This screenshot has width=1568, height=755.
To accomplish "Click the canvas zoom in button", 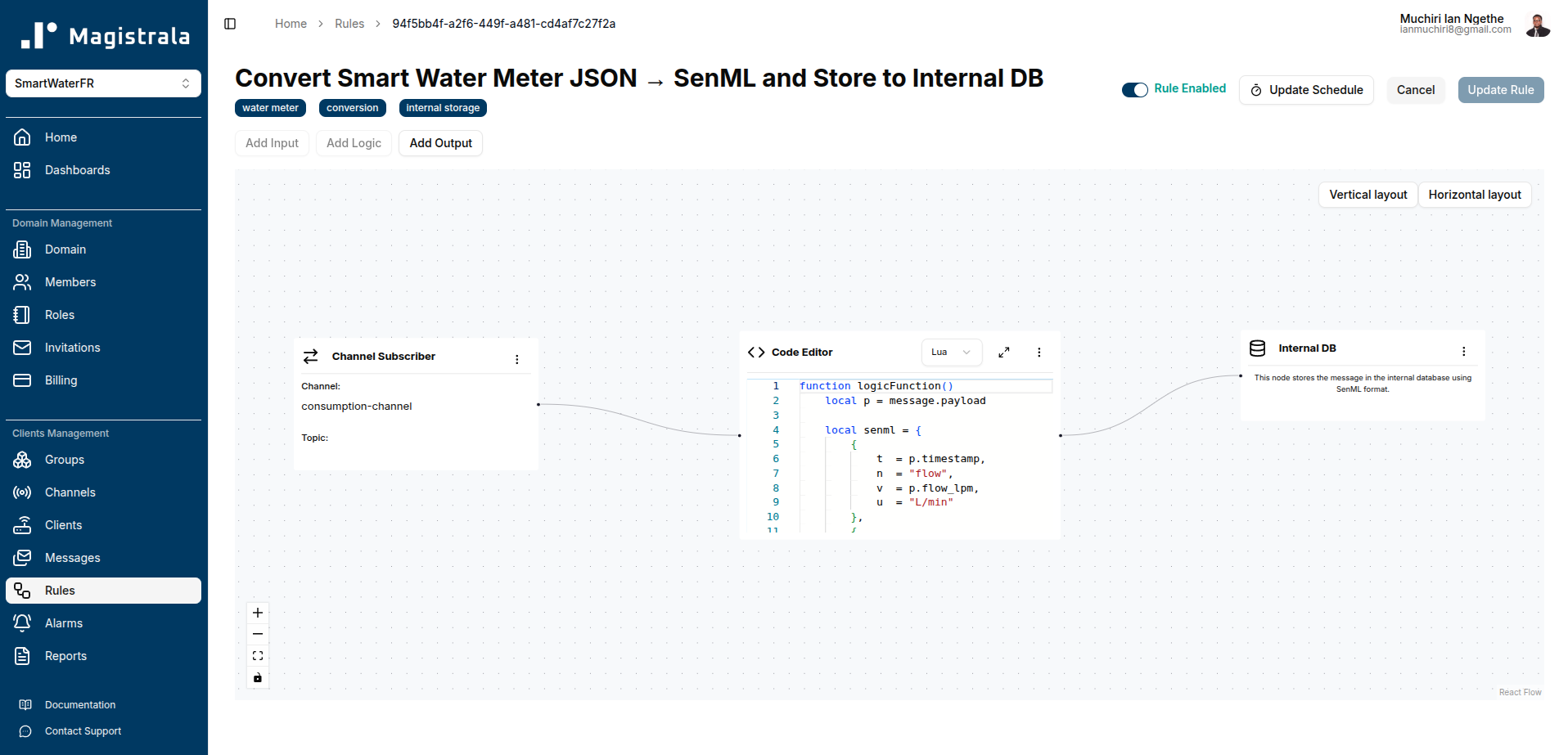I will 258,613.
